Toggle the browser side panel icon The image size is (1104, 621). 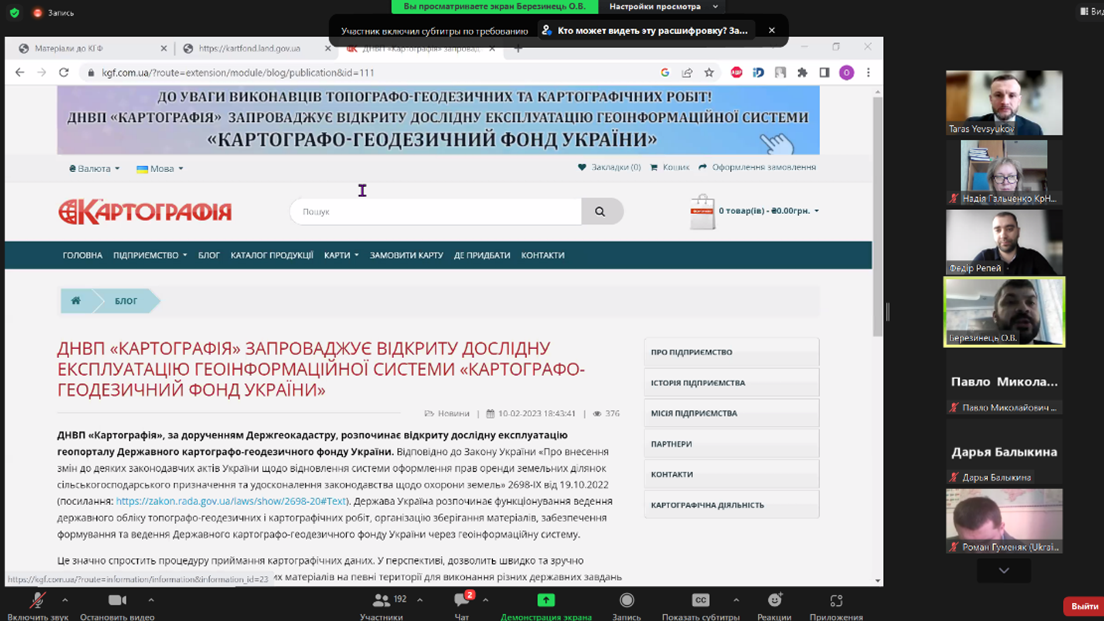[824, 73]
